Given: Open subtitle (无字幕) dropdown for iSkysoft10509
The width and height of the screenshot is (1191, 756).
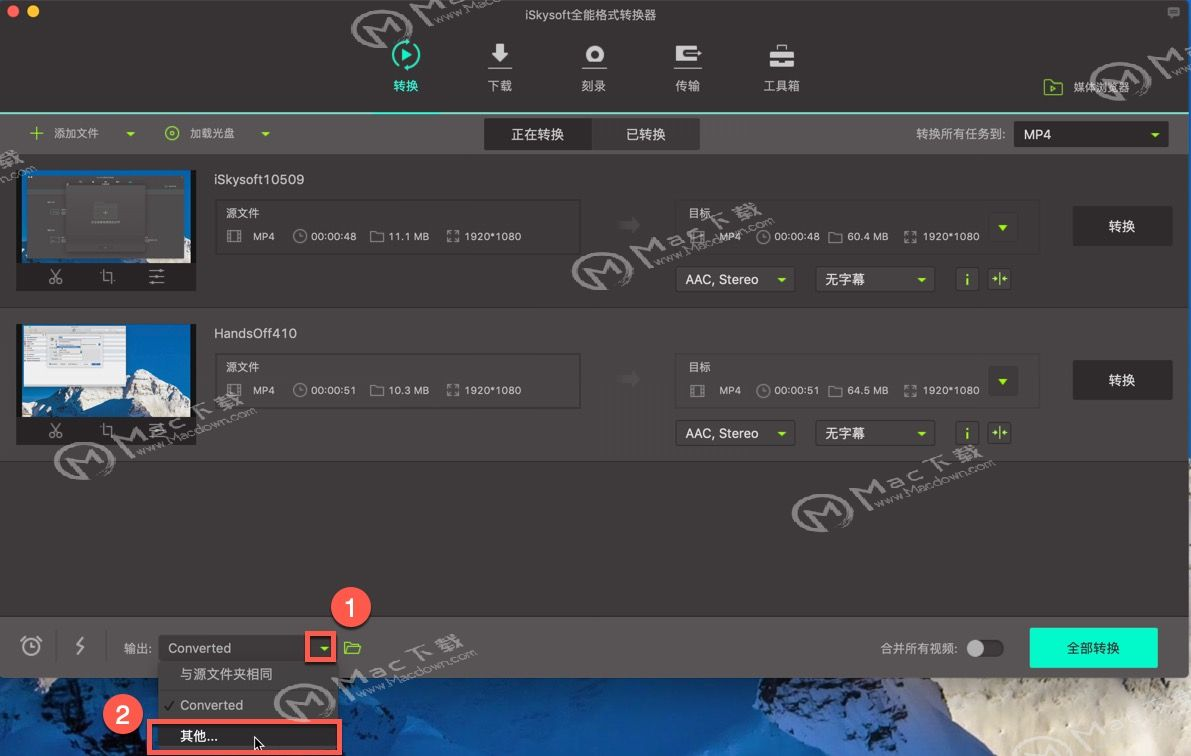Looking at the screenshot, I should 874,280.
